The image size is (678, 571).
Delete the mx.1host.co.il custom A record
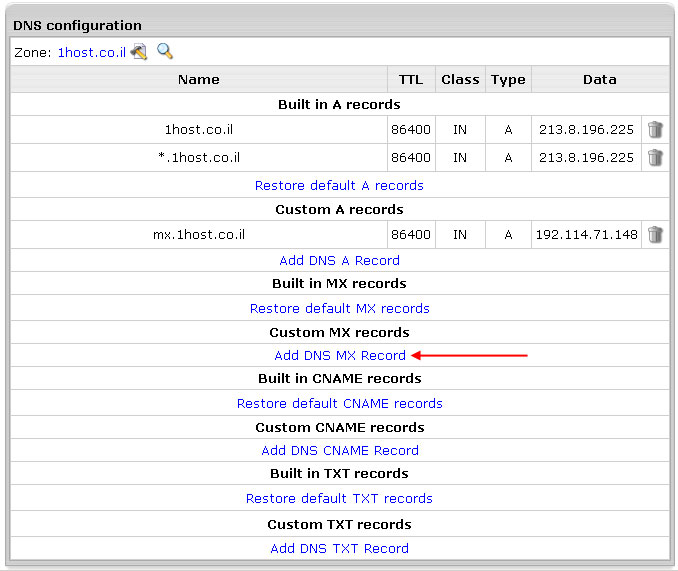655,235
